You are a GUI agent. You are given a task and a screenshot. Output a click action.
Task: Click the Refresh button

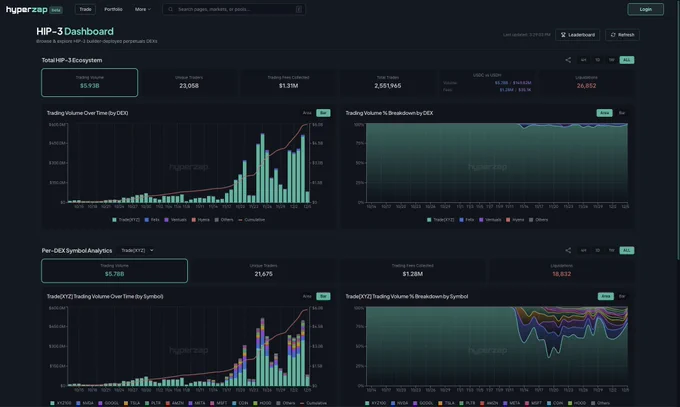pyautogui.click(x=622, y=35)
